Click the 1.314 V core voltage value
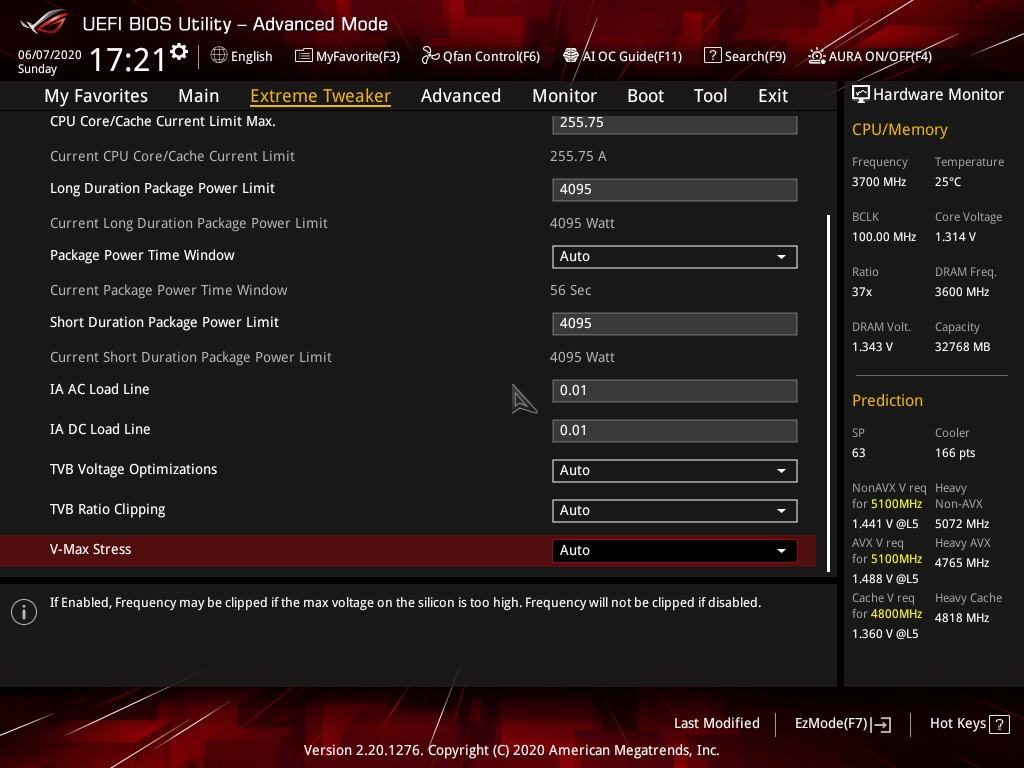Image resolution: width=1024 pixels, height=768 pixels. pos(955,236)
